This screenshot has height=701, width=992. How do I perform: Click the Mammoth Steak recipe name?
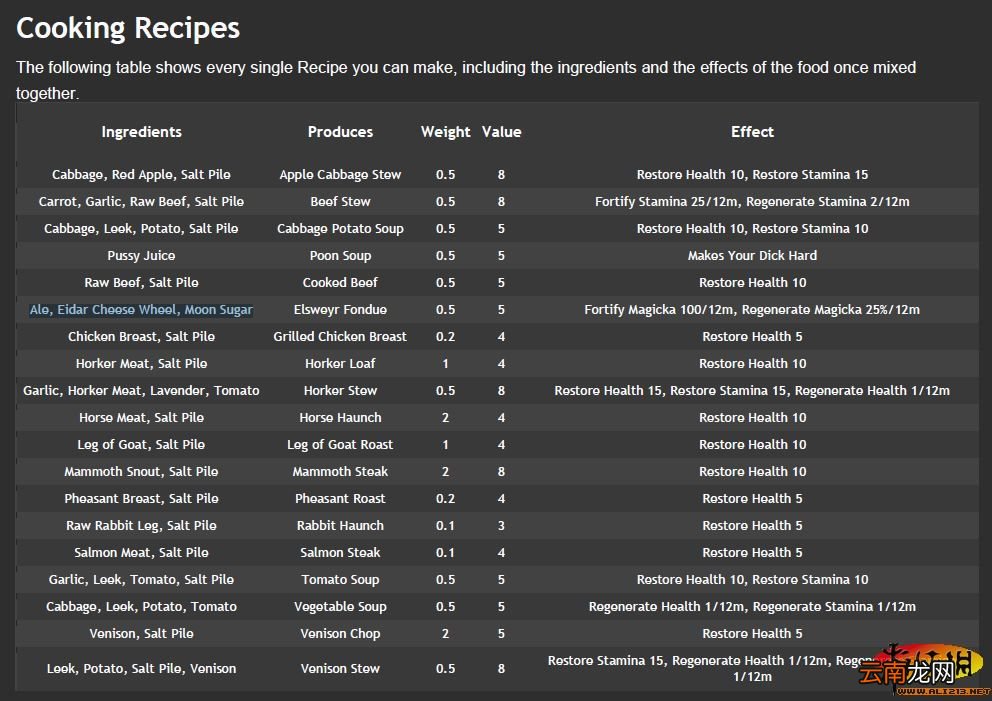pyautogui.click(x=340, y=472)
